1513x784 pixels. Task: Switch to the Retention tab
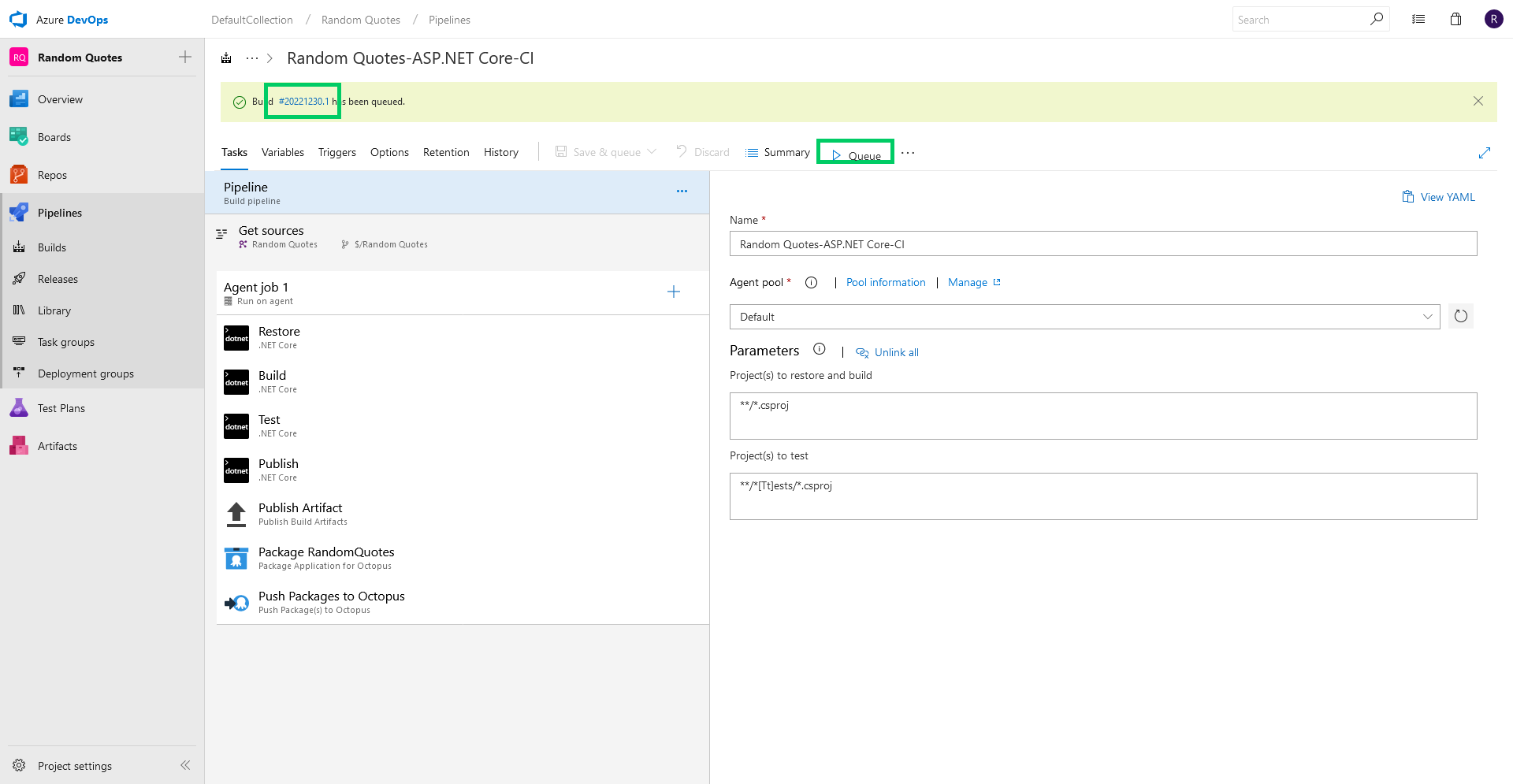coord(446,152)
